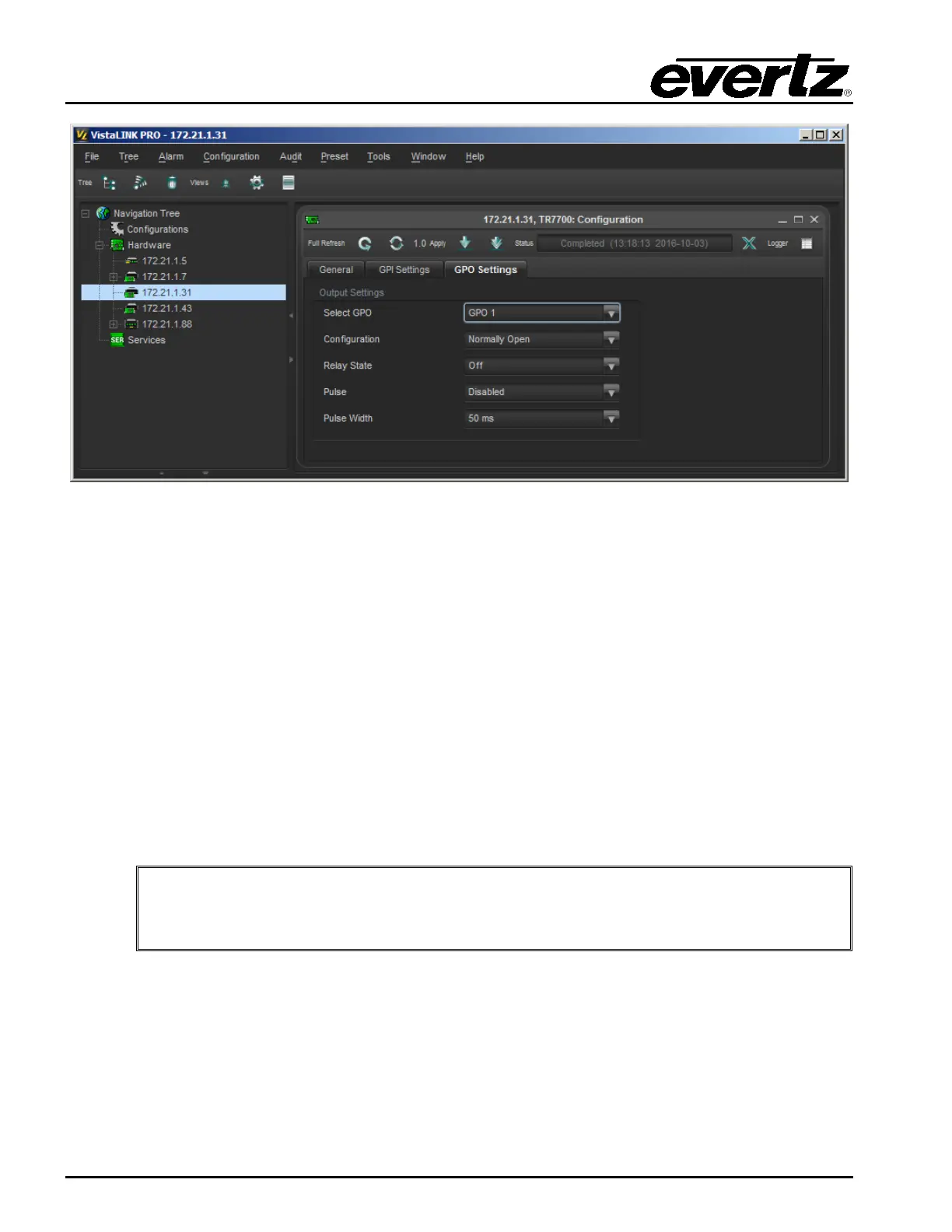Switch to the General tab
The height and width of the screenshot is (1232, 952).
336,270
